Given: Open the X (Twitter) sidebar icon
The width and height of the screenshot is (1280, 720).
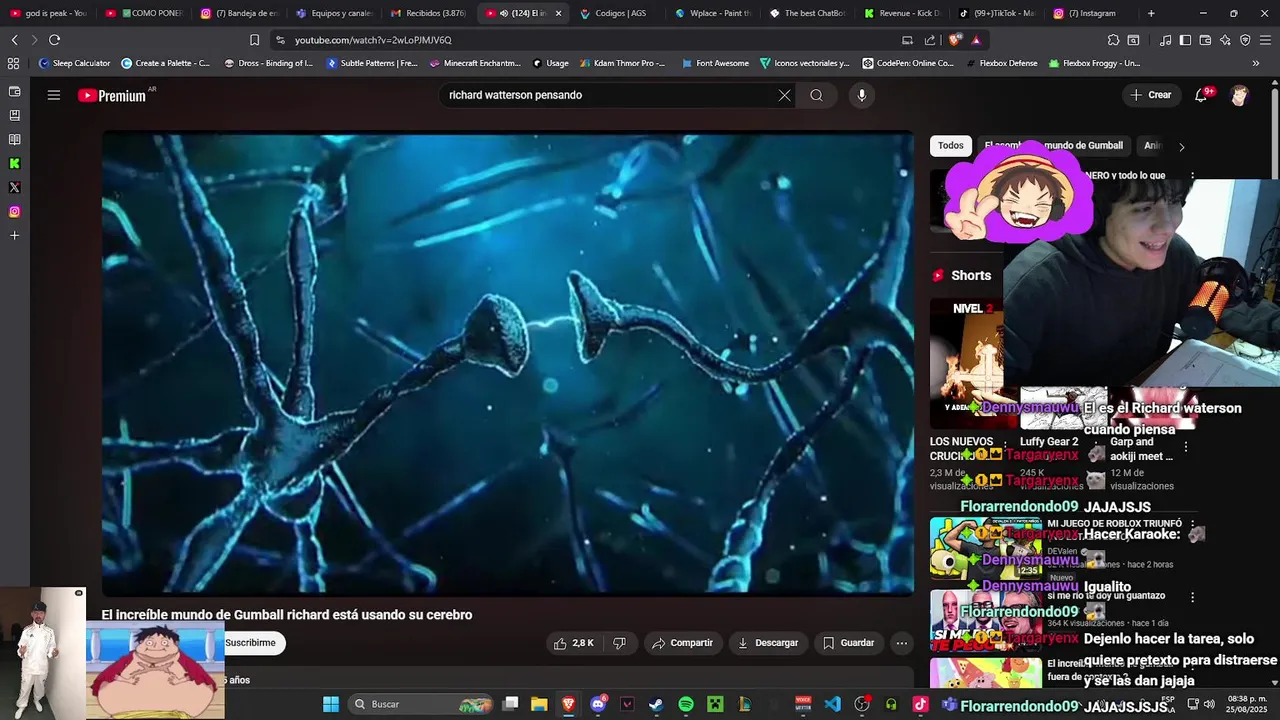Looking at the screenshot, I should (x=14, y=187).
